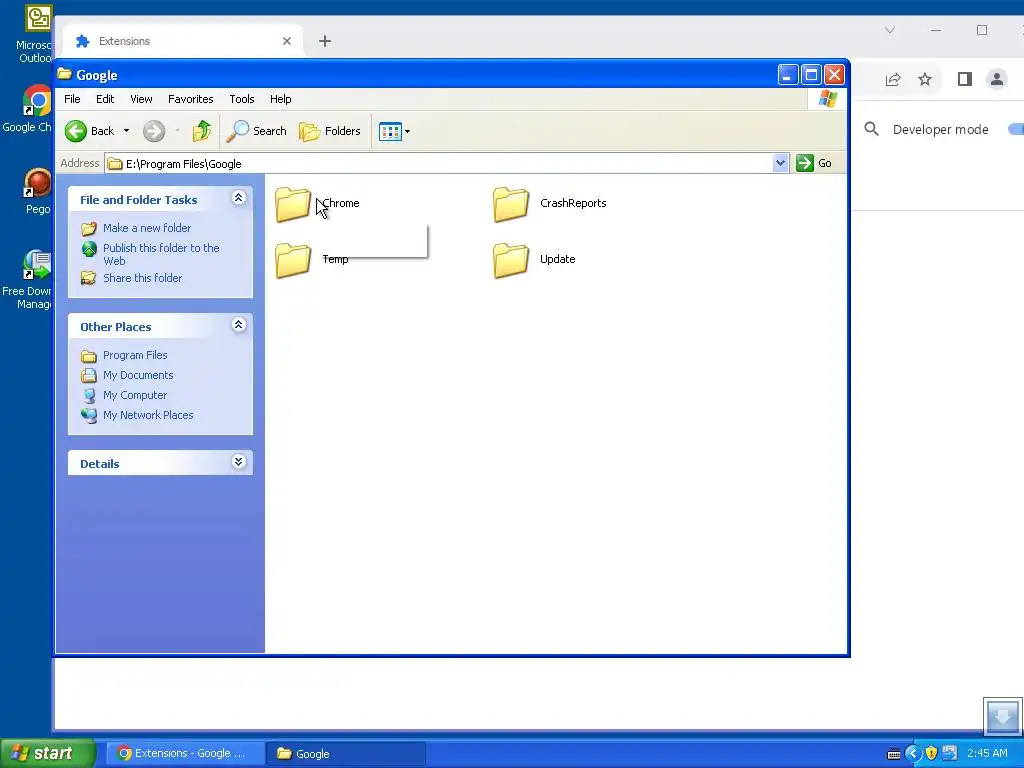Viewport: 1024px width, 768px height.
Task: Click the tray icon beside the clock
Action: pos(950,754)
